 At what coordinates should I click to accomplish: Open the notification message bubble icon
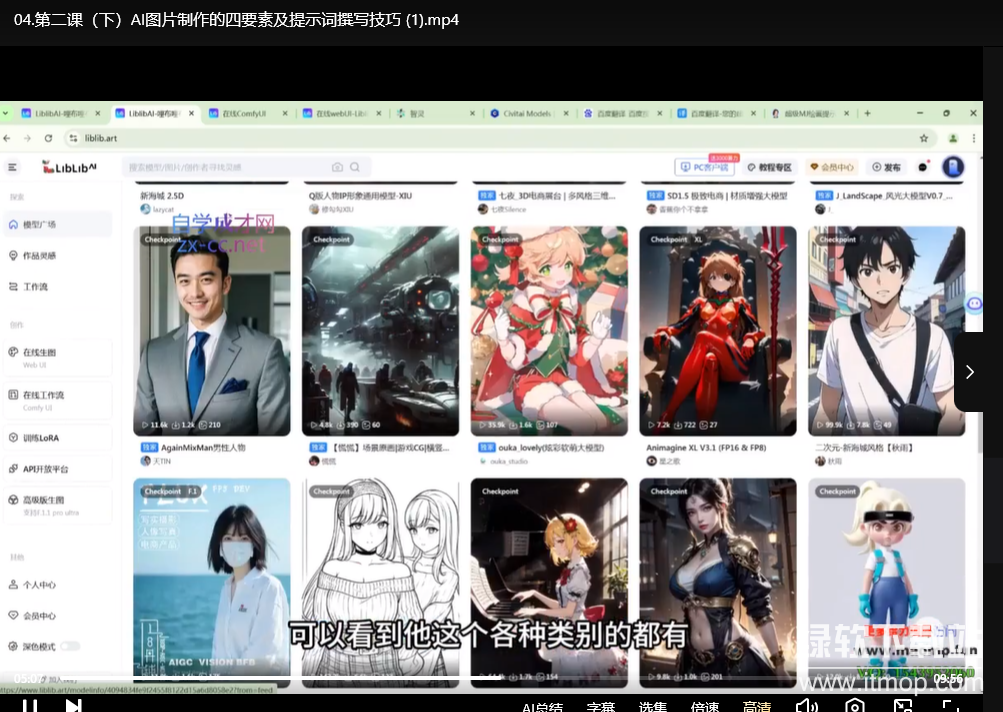point(922,167)
